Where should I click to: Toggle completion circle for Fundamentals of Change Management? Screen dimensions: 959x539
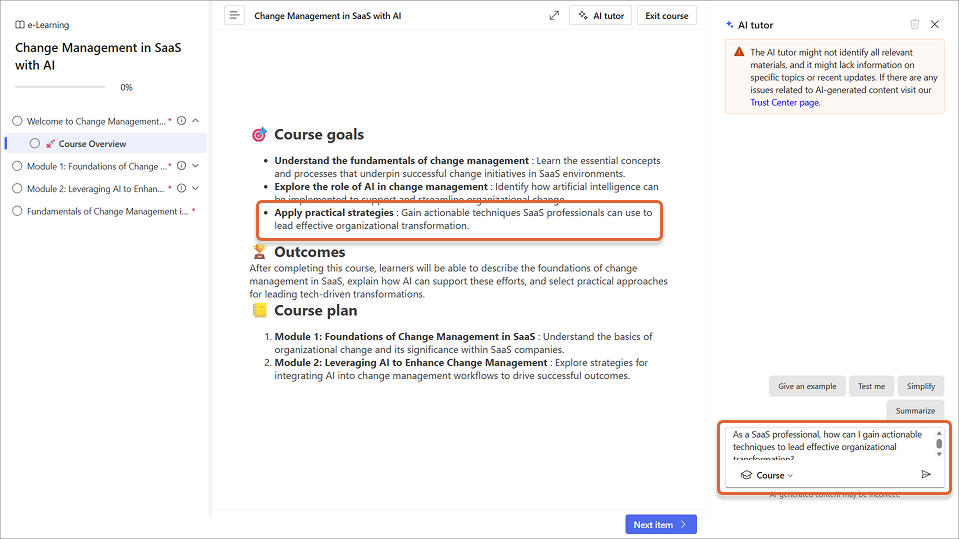pos(17,211)
